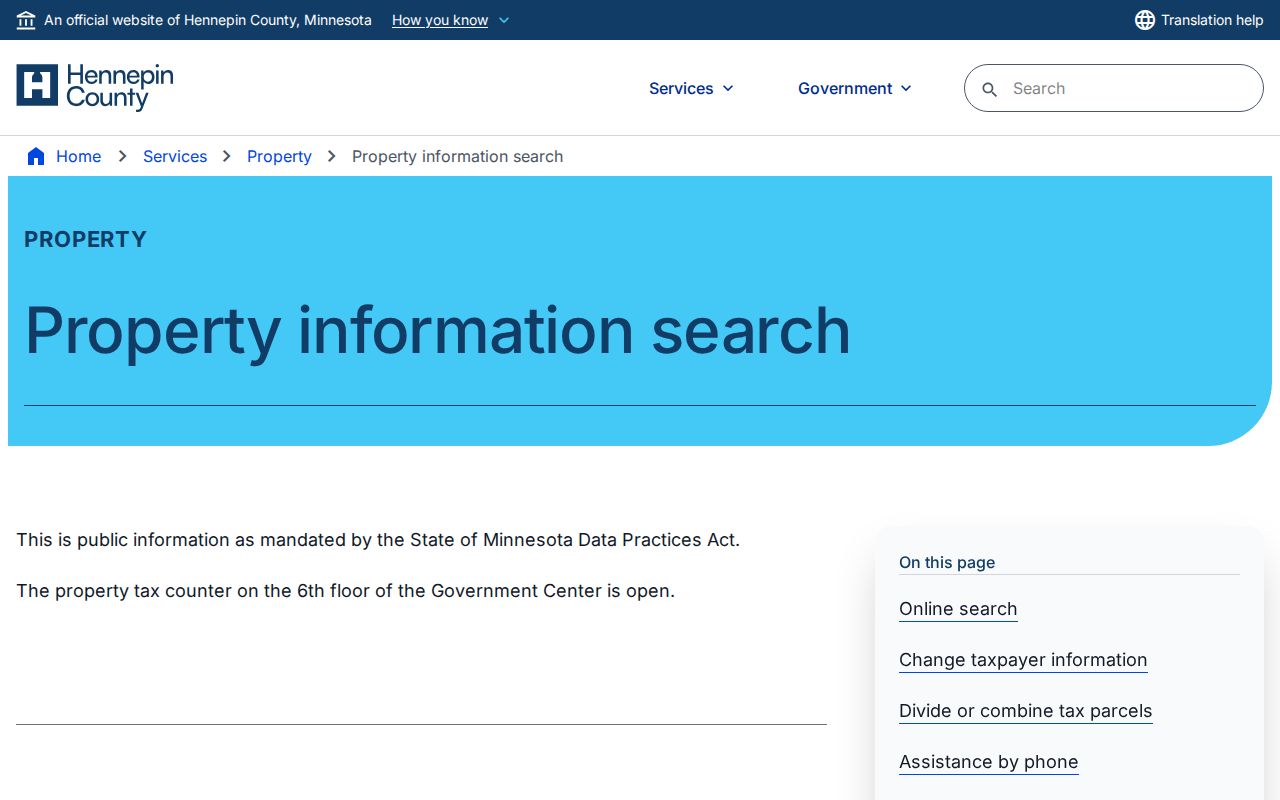The height and width of the screenshot is (800, 1280).
Task: Click the globe icon for translation
Action: [1145, 20]
